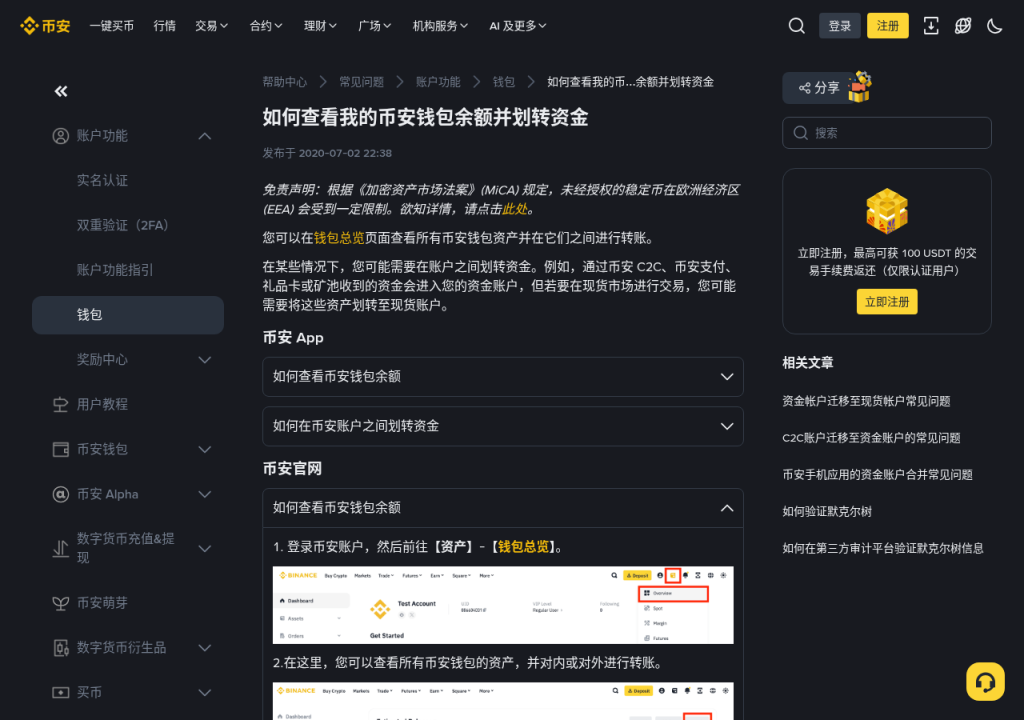
Task: Open 钱包总览 link in step 1
Action: (x=524, y=547)
